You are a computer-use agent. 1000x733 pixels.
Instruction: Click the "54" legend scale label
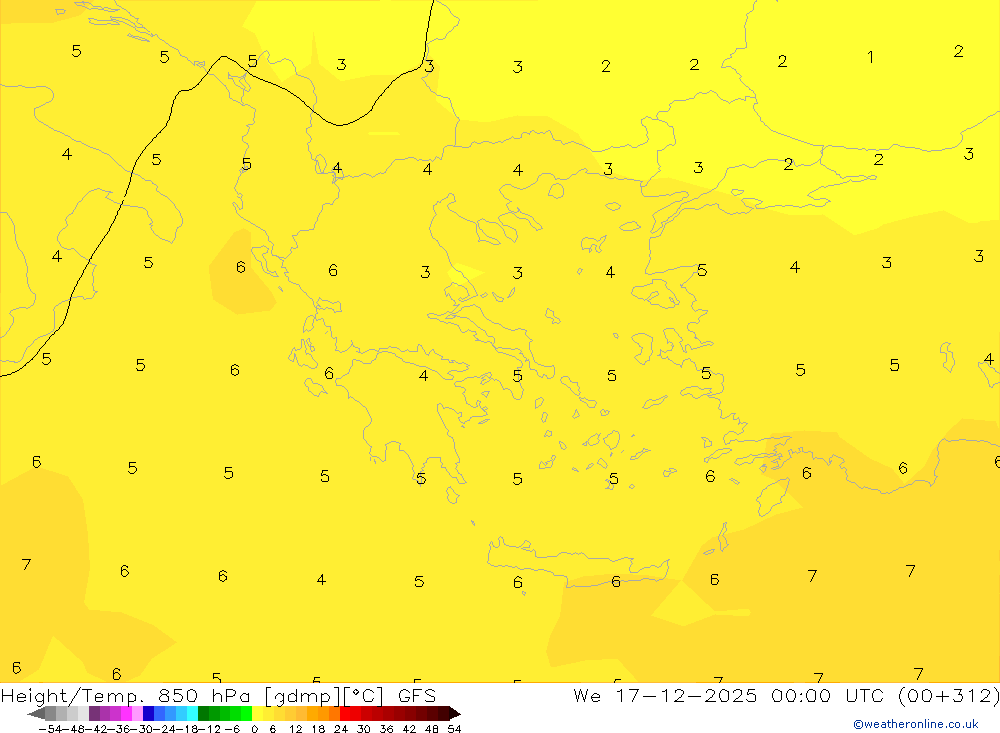[454, 729]
